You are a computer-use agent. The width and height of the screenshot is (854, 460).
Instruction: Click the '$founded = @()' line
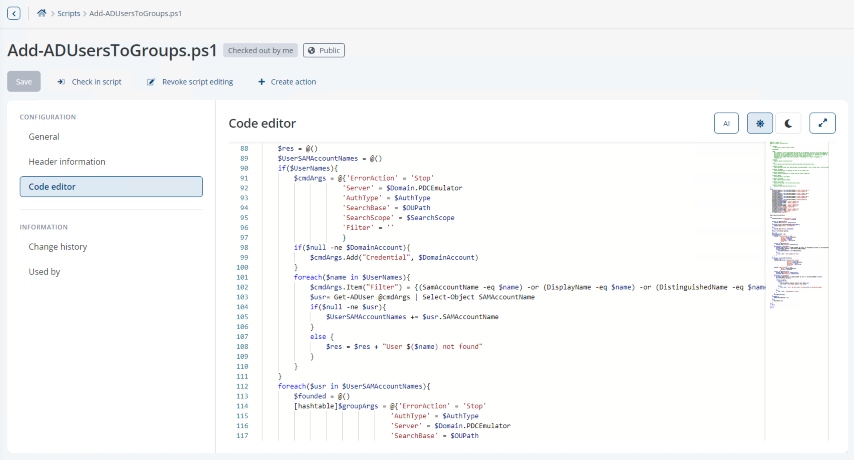coord(321,396)
